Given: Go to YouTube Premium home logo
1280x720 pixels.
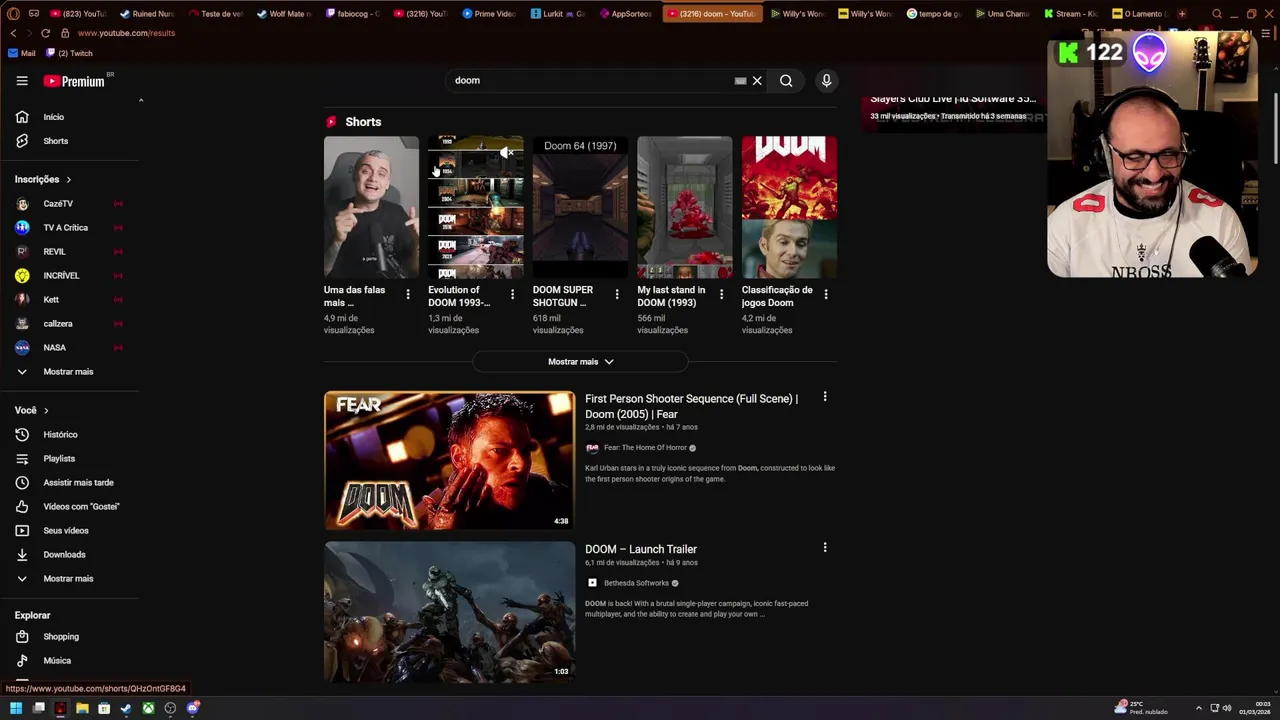Looking at the screenshot, I should tap(75, 81).
